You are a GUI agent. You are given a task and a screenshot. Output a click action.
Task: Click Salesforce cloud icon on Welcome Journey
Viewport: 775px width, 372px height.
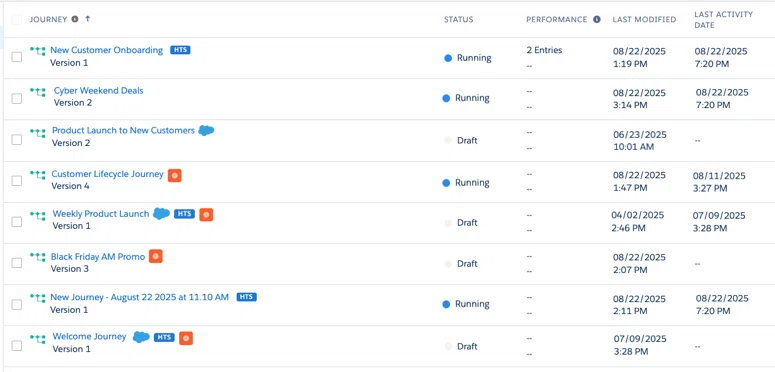click(141, 337)
